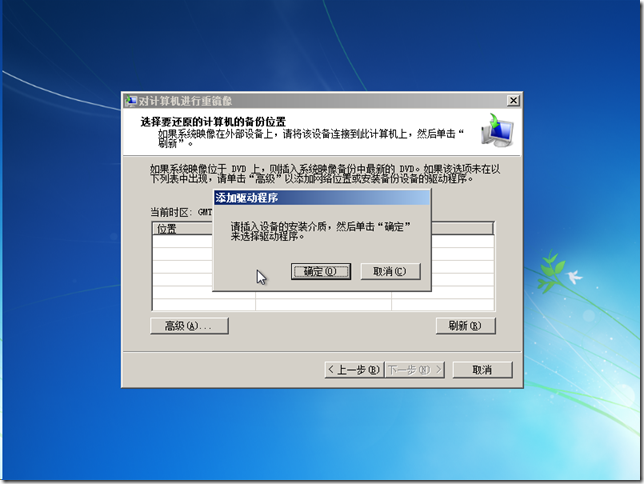Cancel the re-image wizard with bottom 取消
The height and width of the screenshot is (484, 644).
(x=482, y=370)
